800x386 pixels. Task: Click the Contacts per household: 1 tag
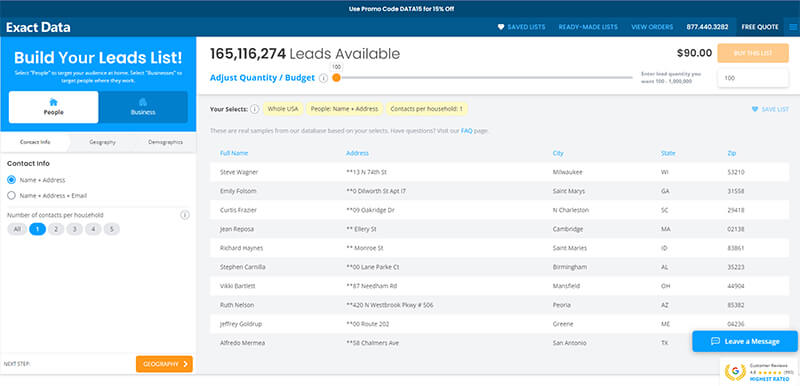[427, 109]
